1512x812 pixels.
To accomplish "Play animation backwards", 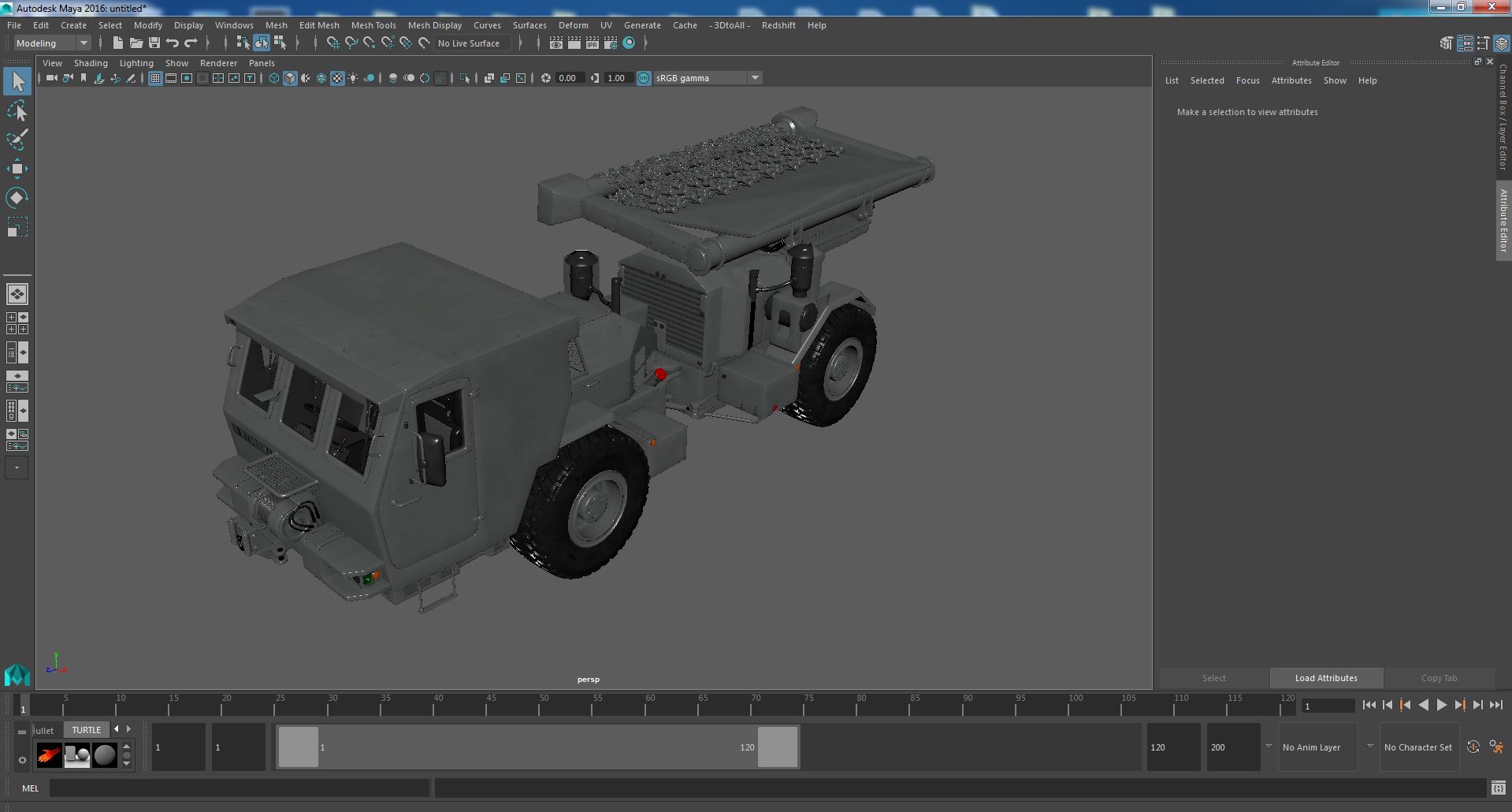I will [1423, 706].
